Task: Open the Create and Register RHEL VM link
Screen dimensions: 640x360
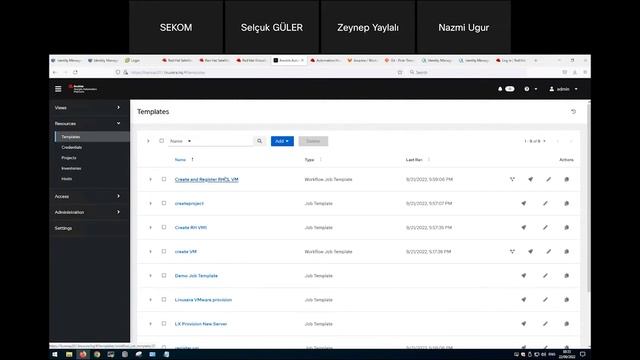Action: click(207, 179)
